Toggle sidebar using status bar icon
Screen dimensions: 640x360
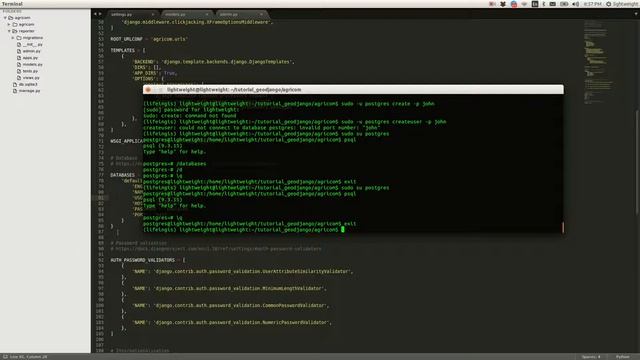coord(5,357)
